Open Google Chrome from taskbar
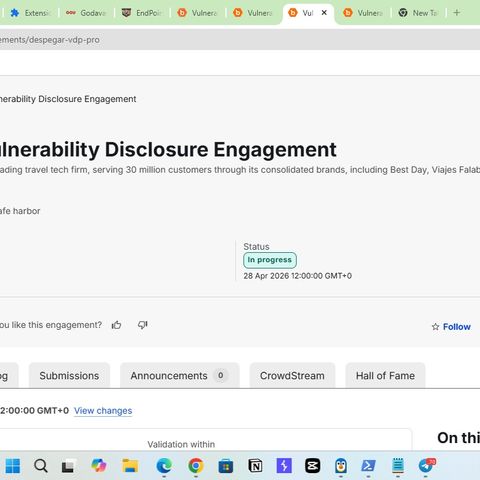The height and width of the screenshot is (480, 480). tap(196, 466)
